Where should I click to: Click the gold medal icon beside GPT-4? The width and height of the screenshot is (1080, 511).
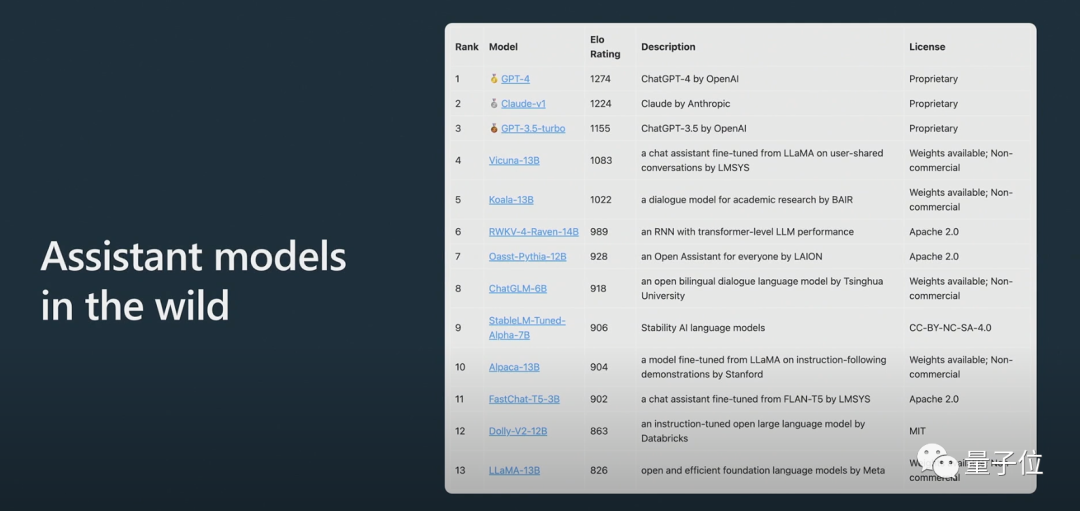(494, 79)
